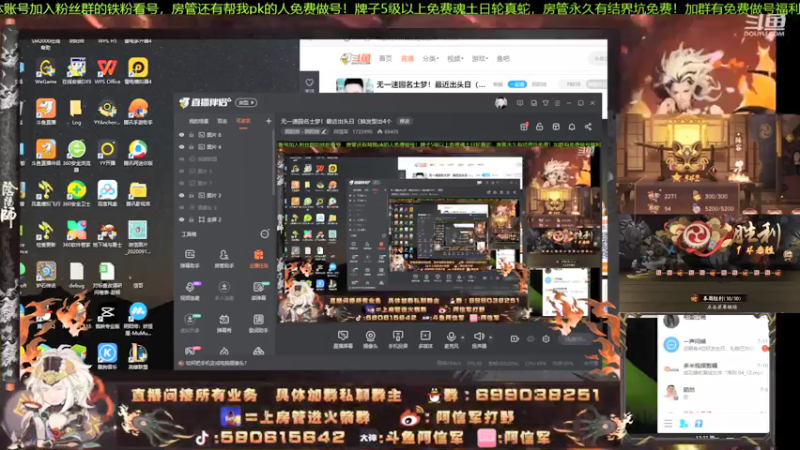Click the Douyu logo on website
800x450 pixels.
coord(356,59)
